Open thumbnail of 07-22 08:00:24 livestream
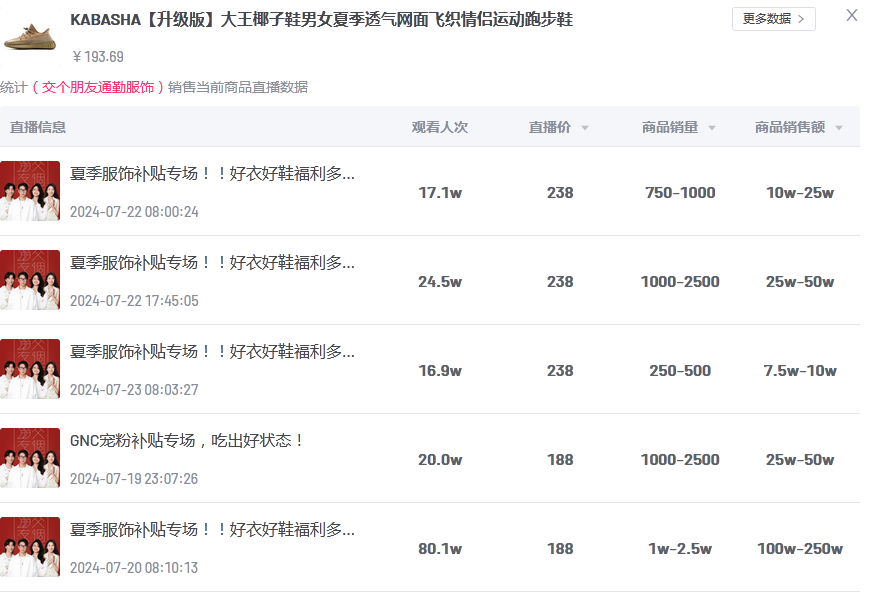The image size is (869, 595). click(30, 191)
